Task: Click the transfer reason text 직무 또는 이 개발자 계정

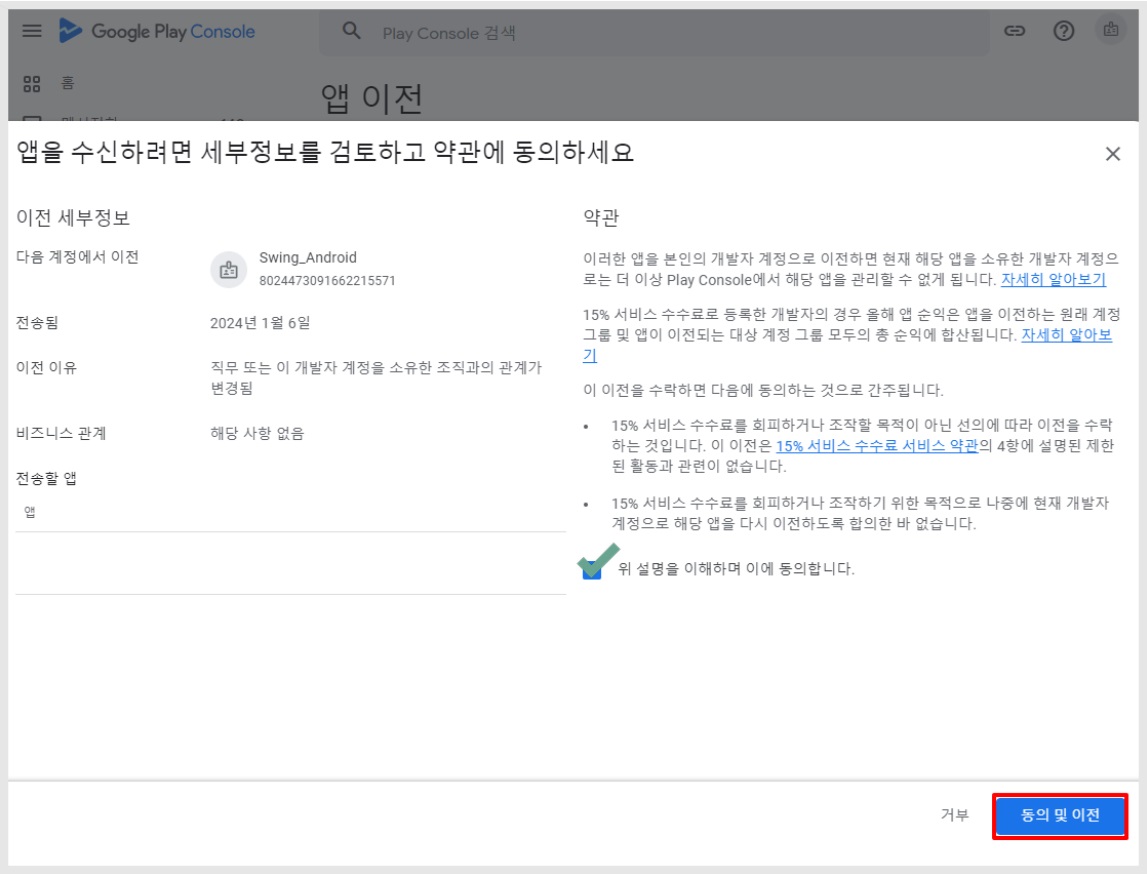Action: pos(376,377)
